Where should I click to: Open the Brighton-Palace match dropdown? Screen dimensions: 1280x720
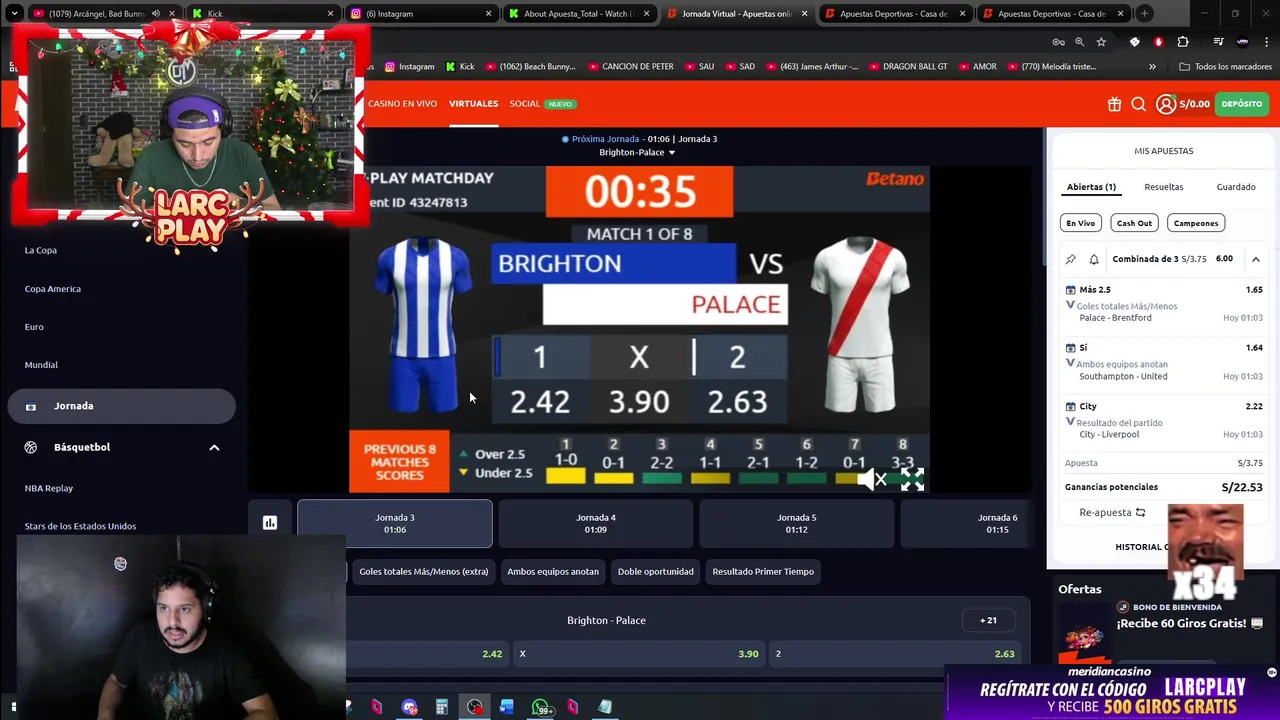pyautogui.click(x=637, y=152)
